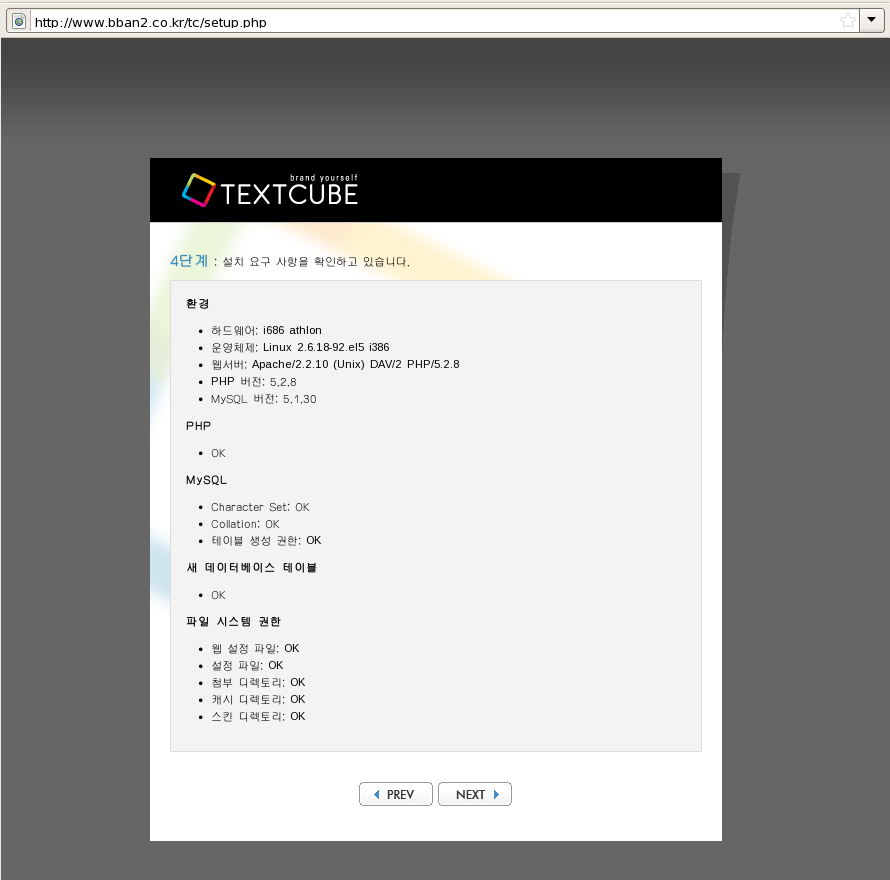
Task: Click the PHP section heading
Action: point(198,426)
